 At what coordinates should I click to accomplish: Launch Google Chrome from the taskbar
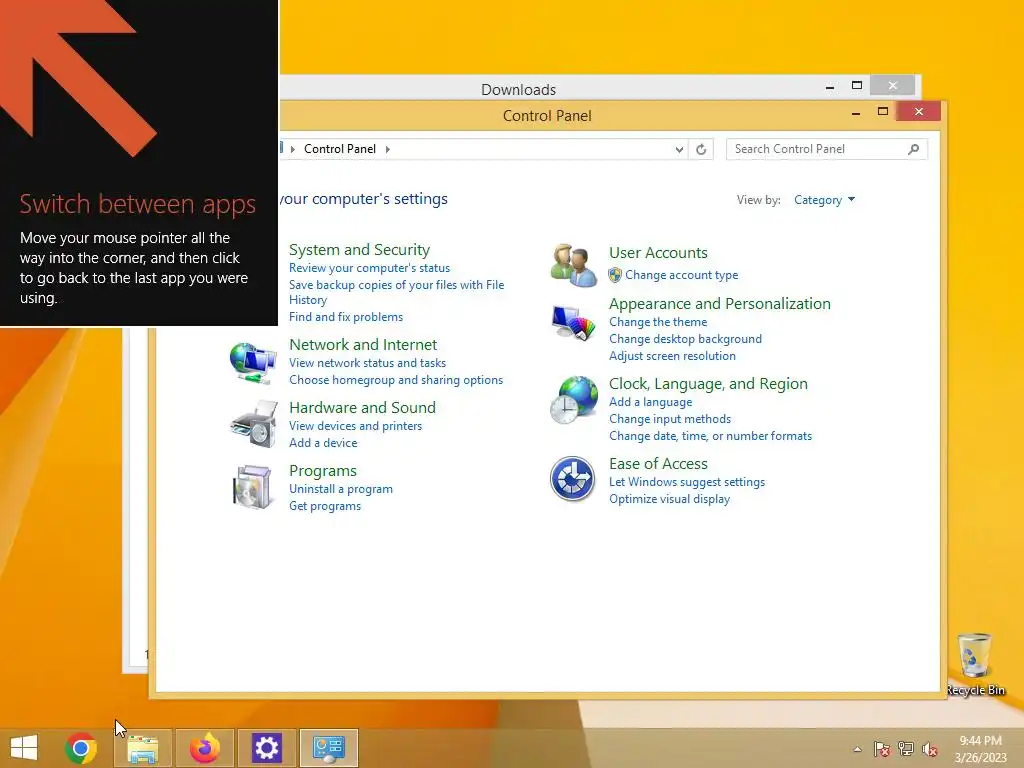coord(81,748)
